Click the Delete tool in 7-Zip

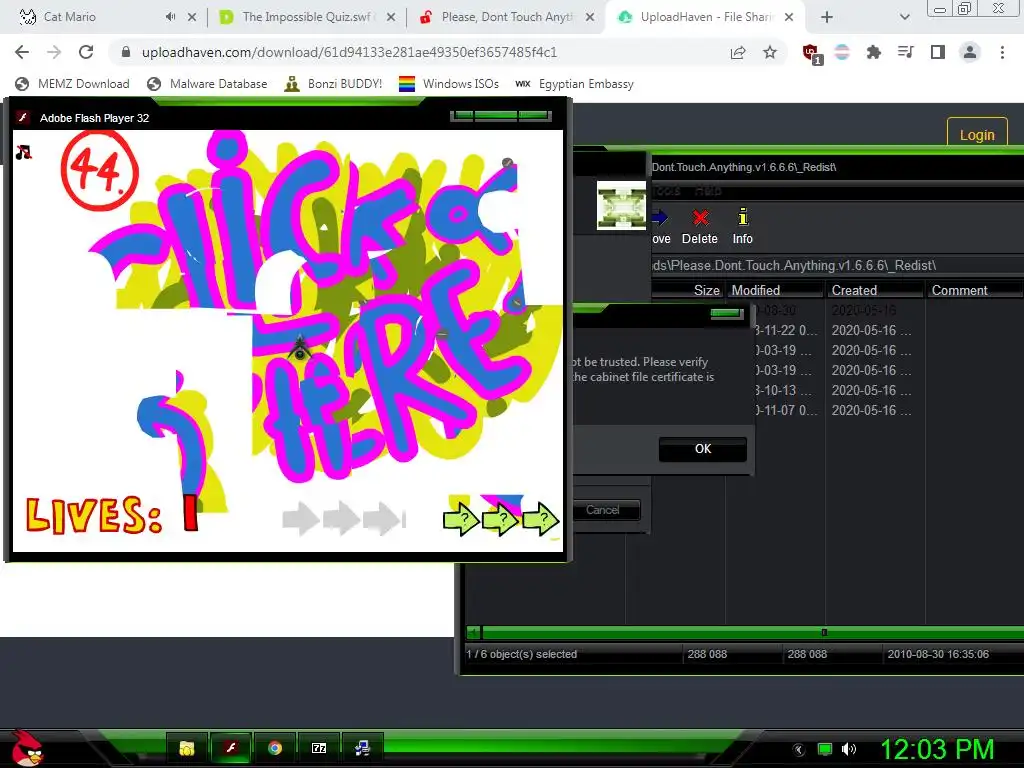tap(699, 227)
